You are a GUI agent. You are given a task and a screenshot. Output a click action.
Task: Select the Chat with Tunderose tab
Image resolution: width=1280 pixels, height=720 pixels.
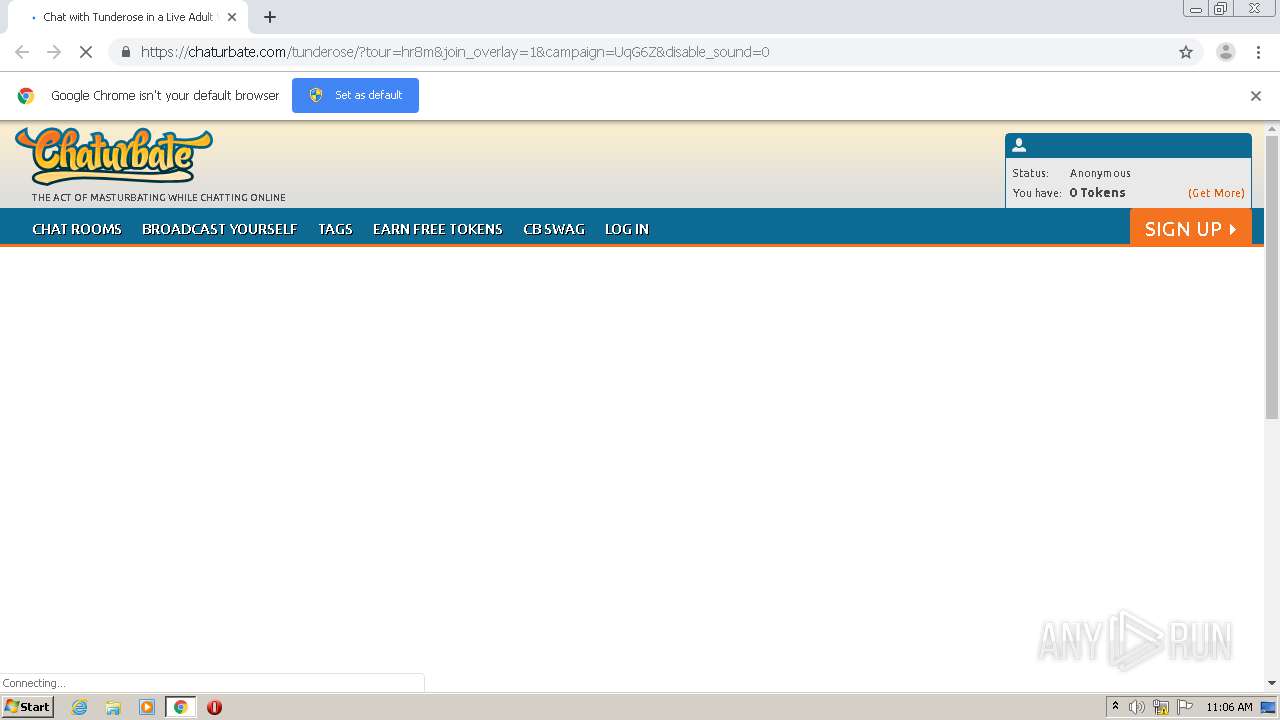(127, 17)
